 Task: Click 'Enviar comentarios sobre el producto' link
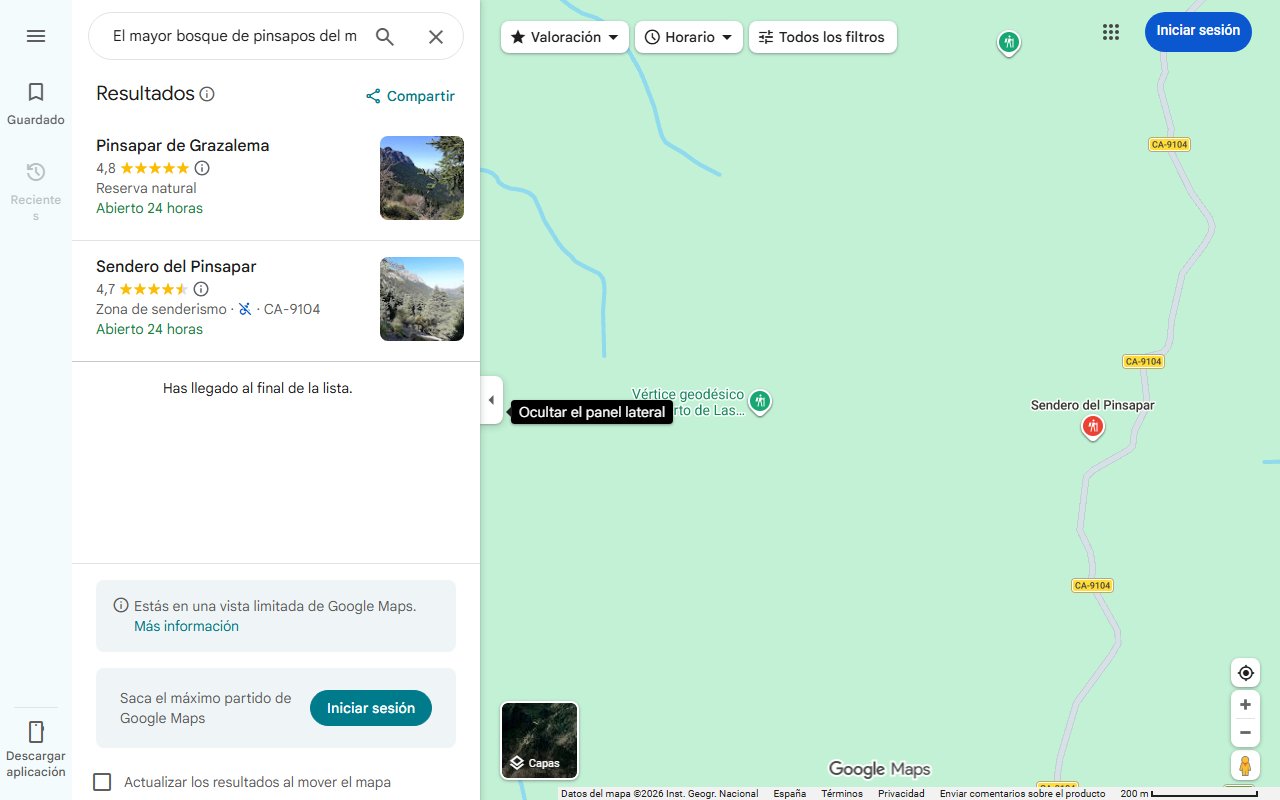coord(1022,794)
